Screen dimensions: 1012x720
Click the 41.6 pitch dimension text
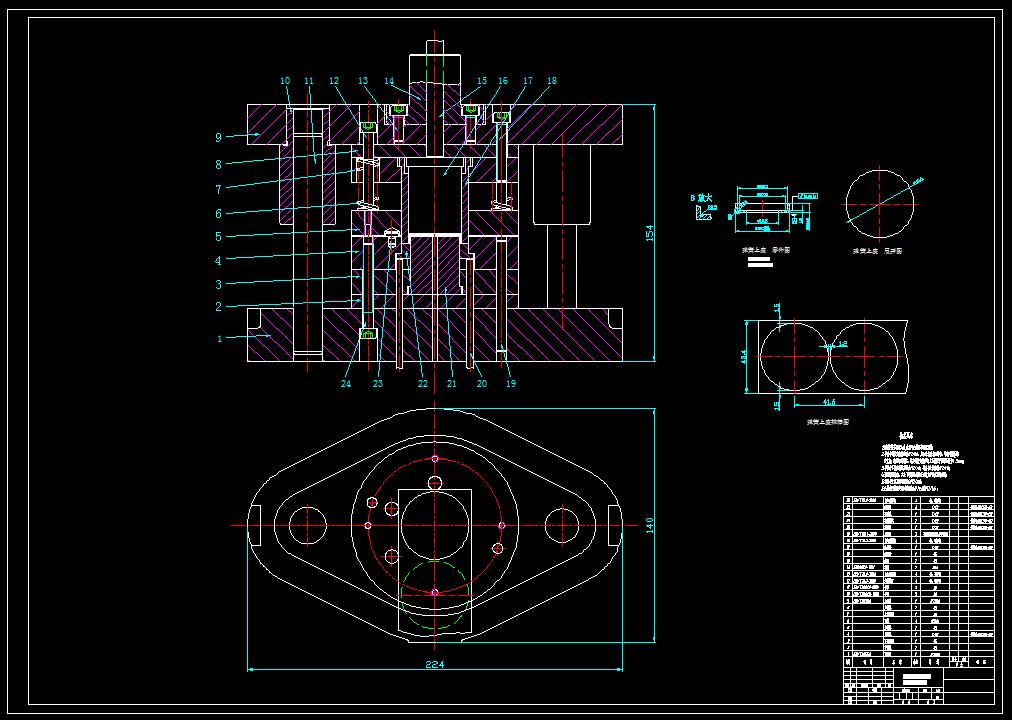click(x=829, y=402)
